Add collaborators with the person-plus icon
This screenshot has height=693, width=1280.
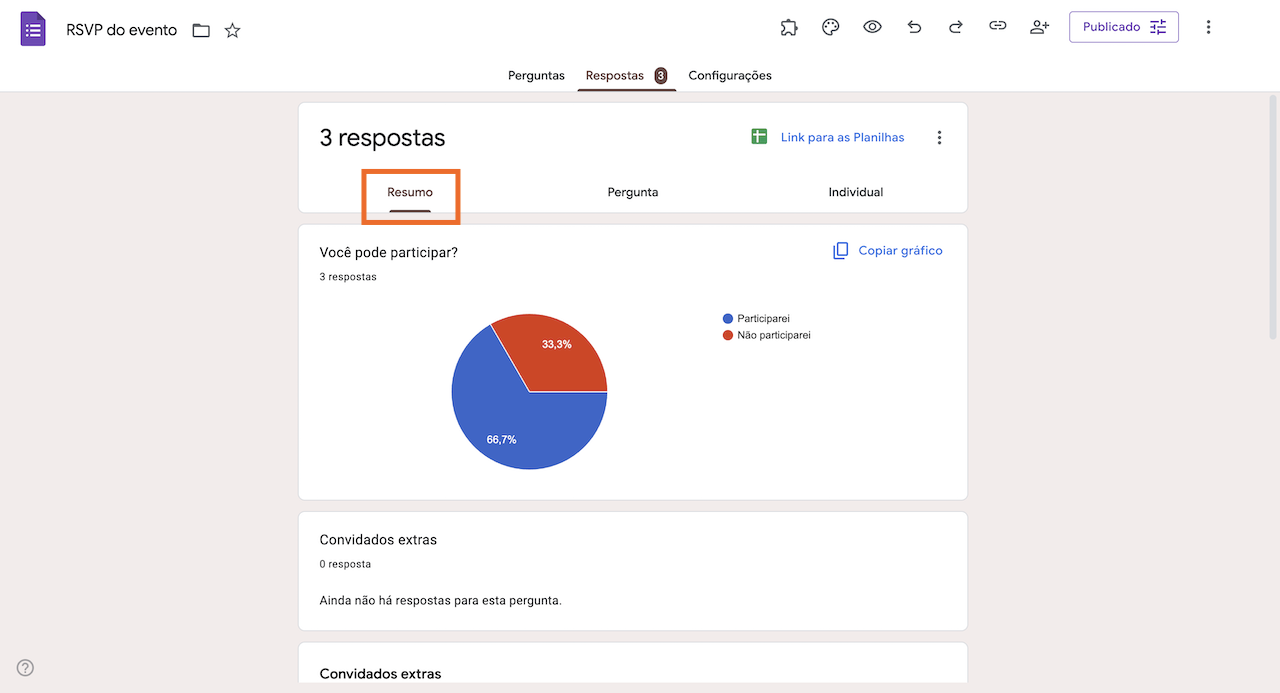click(x=1039, y=27)
